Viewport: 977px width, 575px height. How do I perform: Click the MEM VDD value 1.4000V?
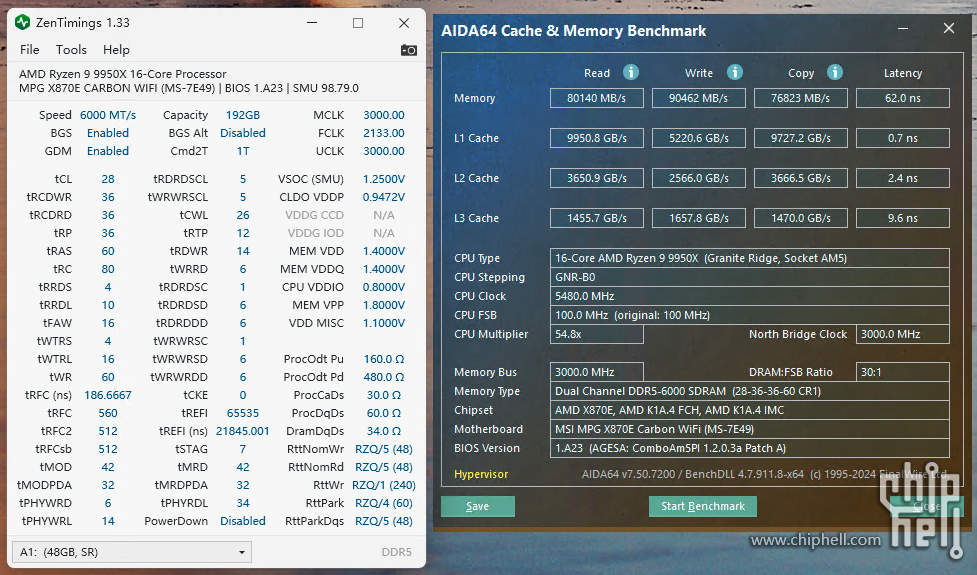[x=384, y=251]
